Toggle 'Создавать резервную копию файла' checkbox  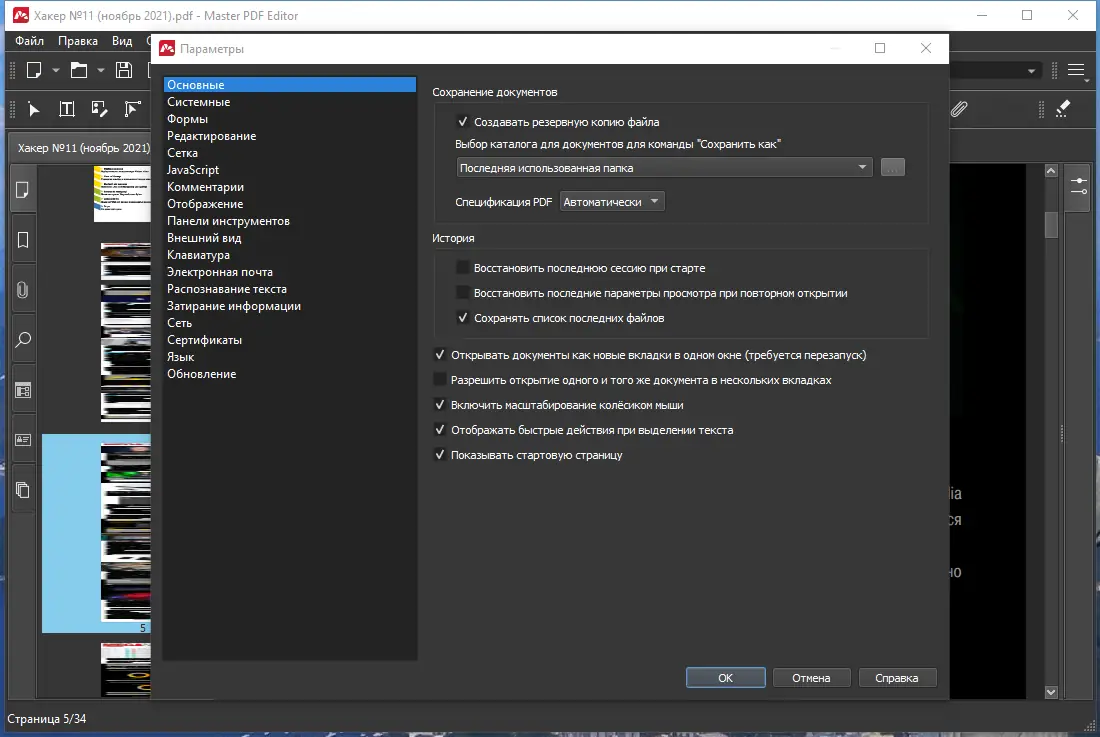pyautogui.click(x=462, y=122)
